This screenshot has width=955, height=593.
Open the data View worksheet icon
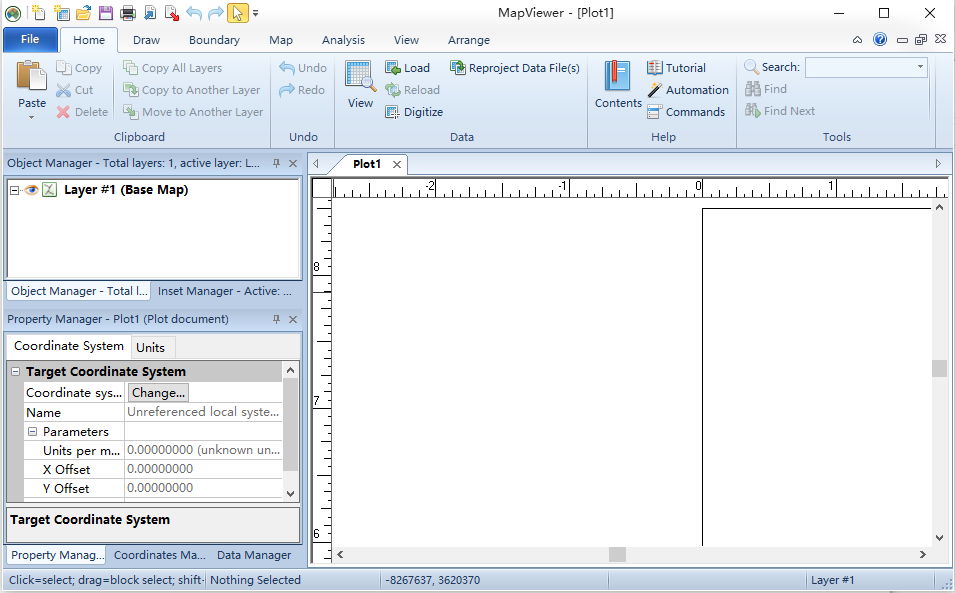coord(360,84)
